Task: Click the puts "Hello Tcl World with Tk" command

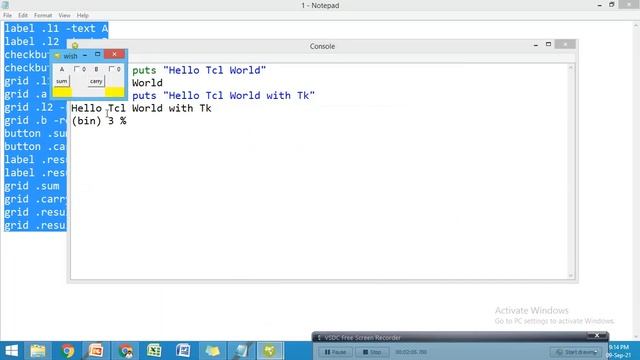Action: pyautogui.click(x=223, y=96)
